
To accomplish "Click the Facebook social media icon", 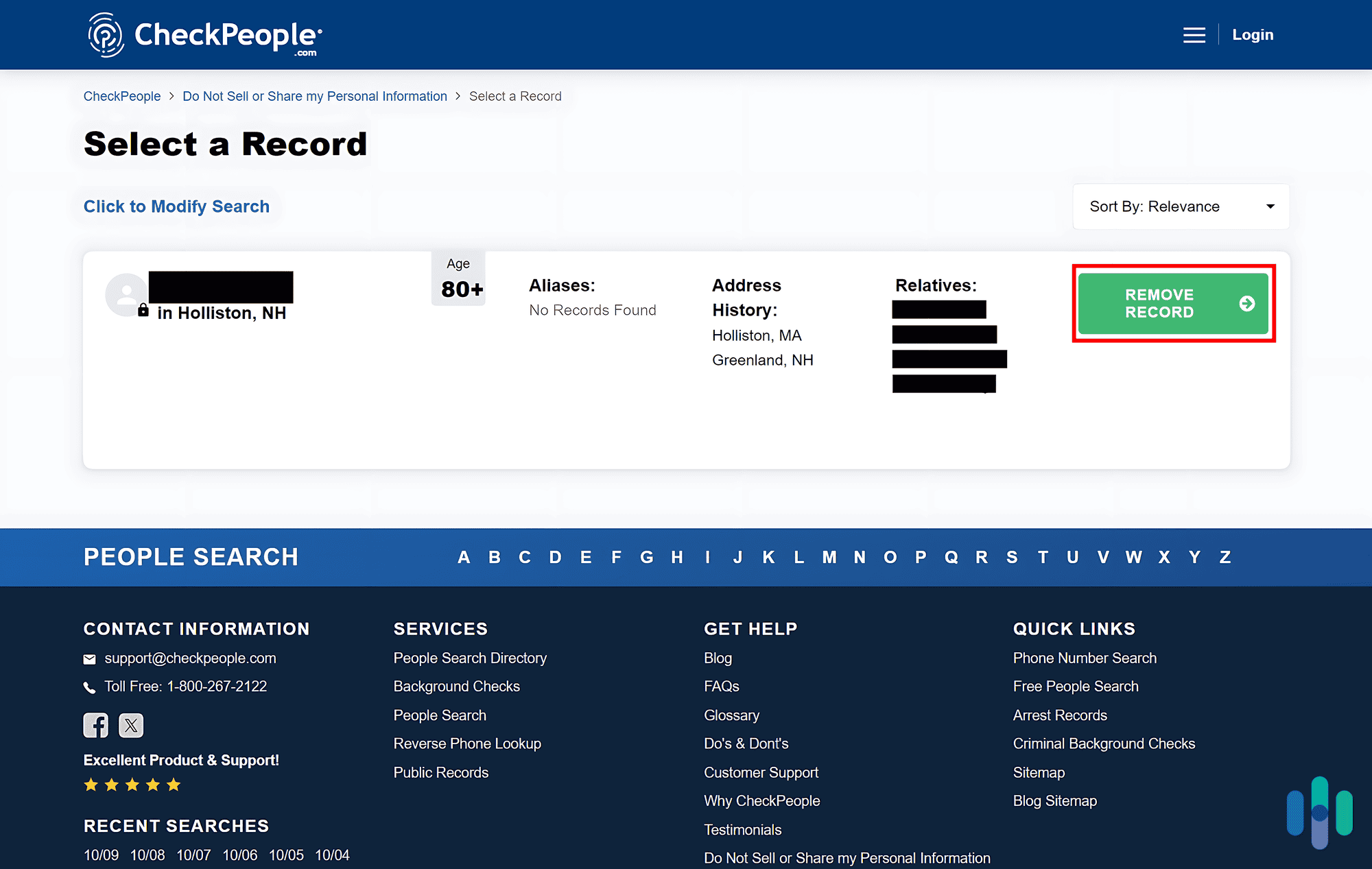I will pos(96,724).
